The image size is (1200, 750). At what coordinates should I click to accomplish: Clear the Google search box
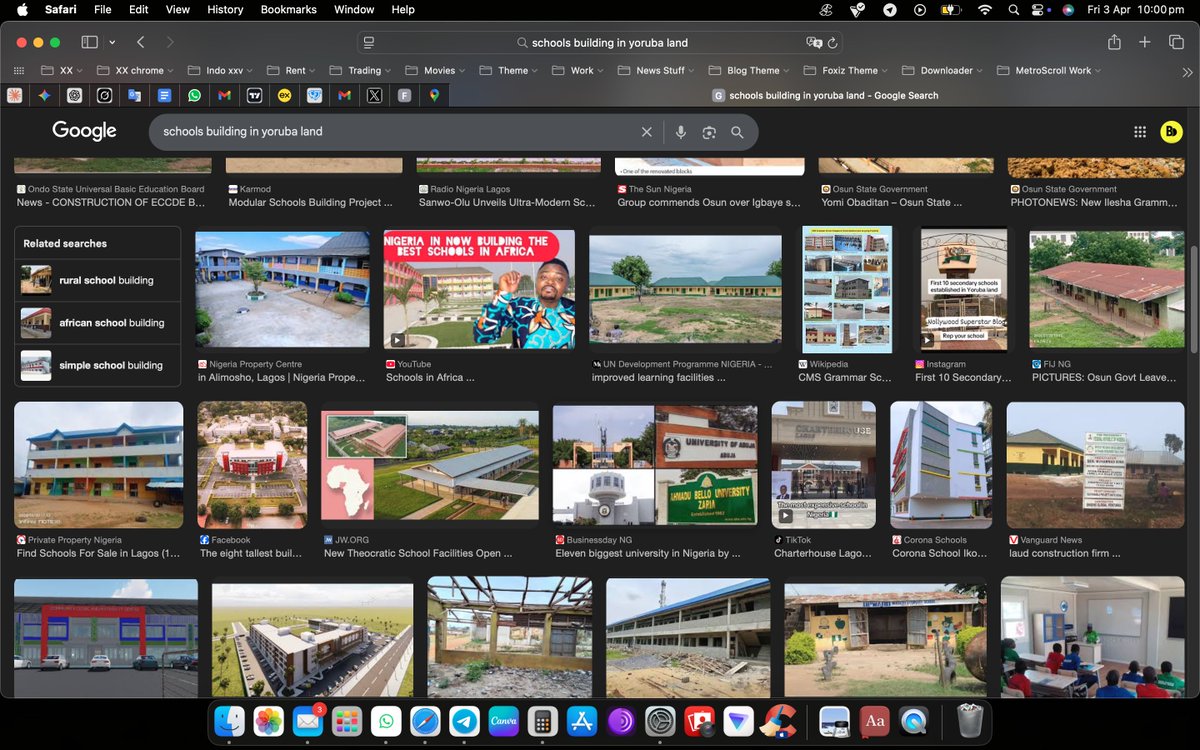[647, 132]
